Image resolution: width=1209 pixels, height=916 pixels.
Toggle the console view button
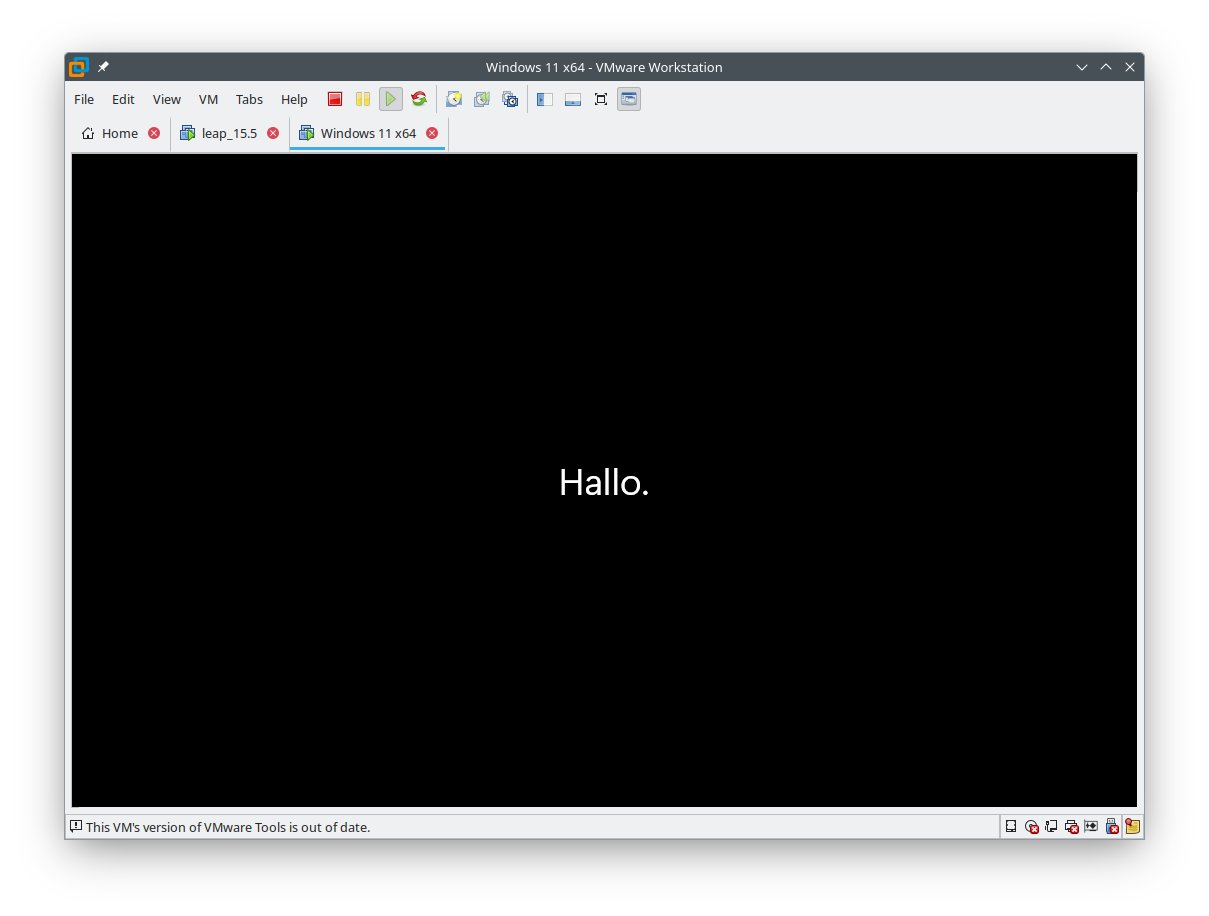(x=629, y=99)
